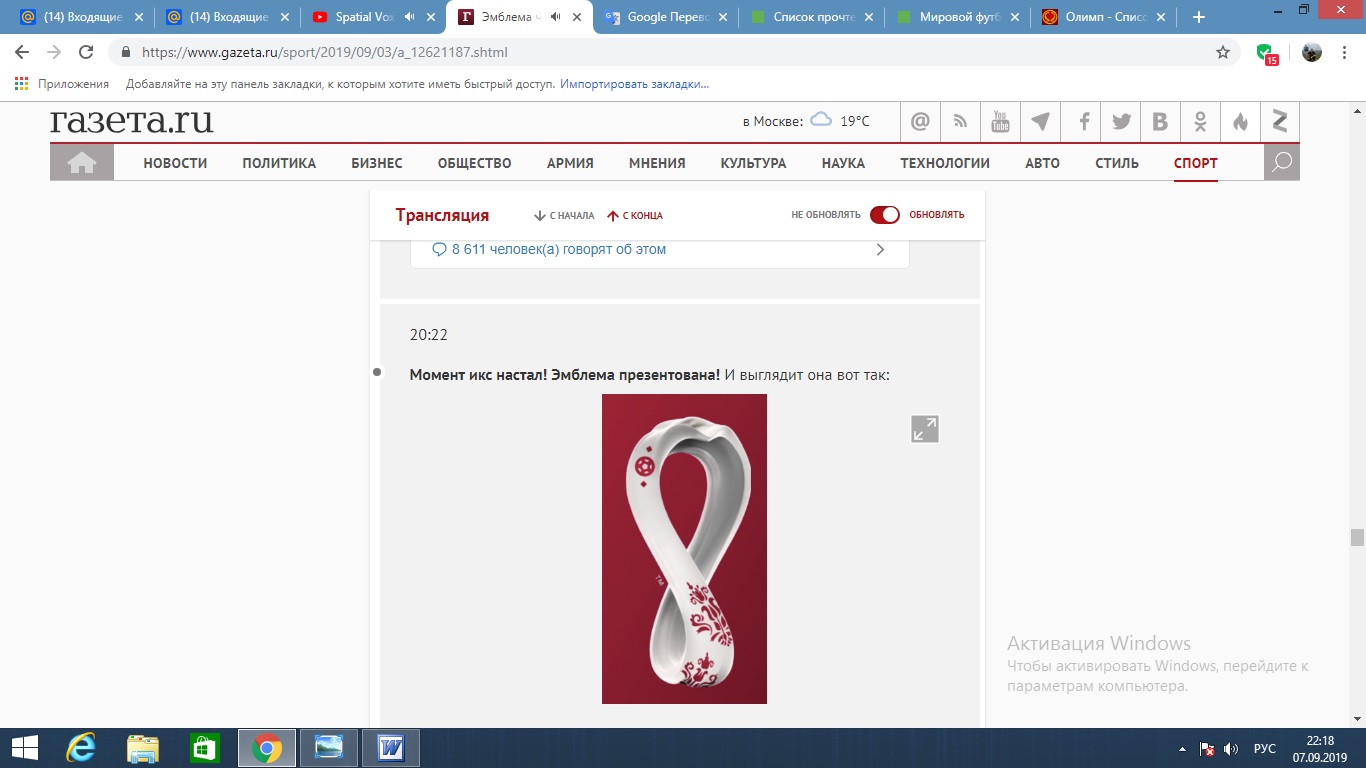Open the КУЛЬТУРА section
Image resolution: width=1366 pixels, height=768 pixels.
[754, 163]
